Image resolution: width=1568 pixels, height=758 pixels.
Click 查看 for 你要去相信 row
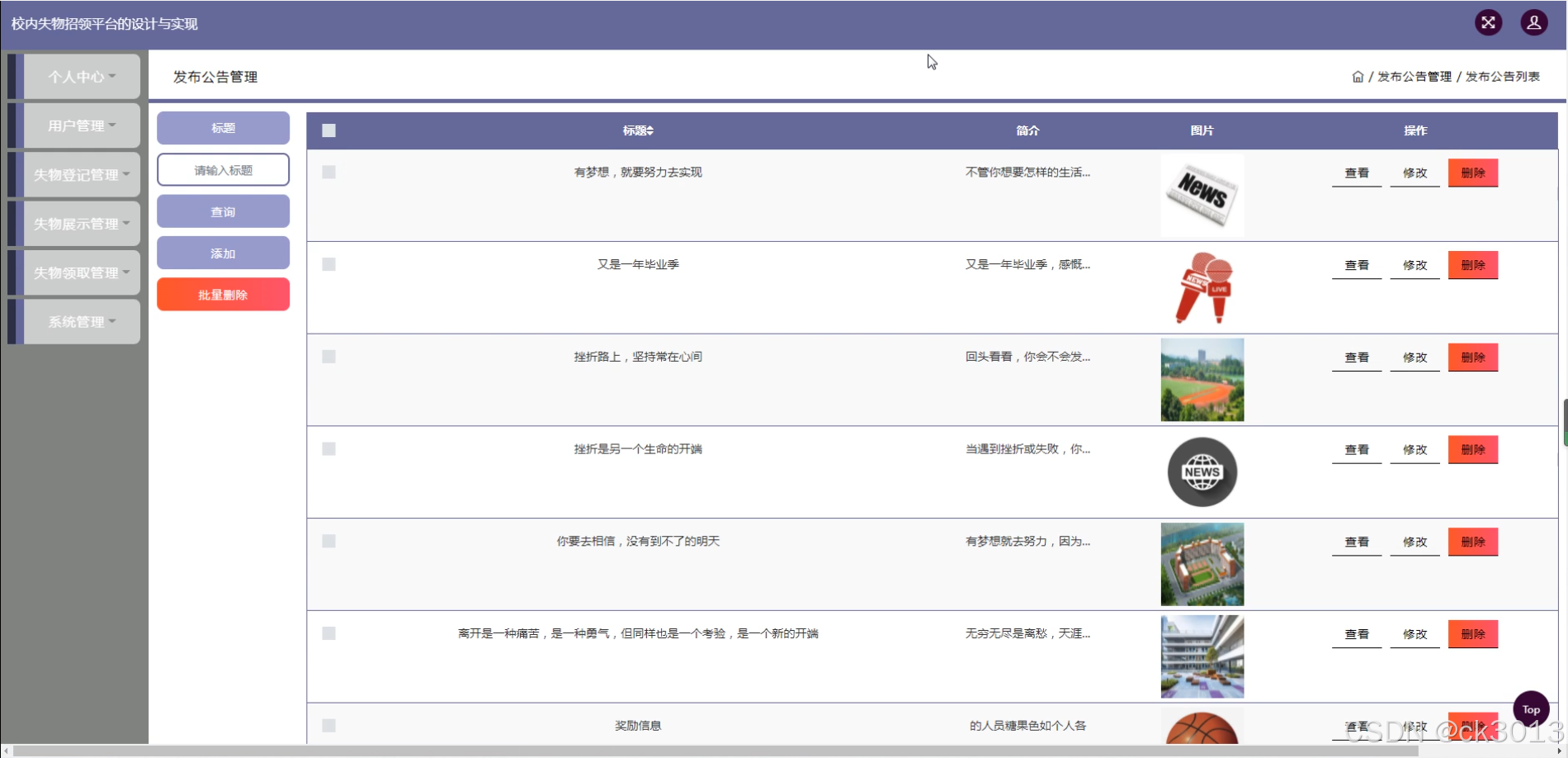[x=1357, y=542]
